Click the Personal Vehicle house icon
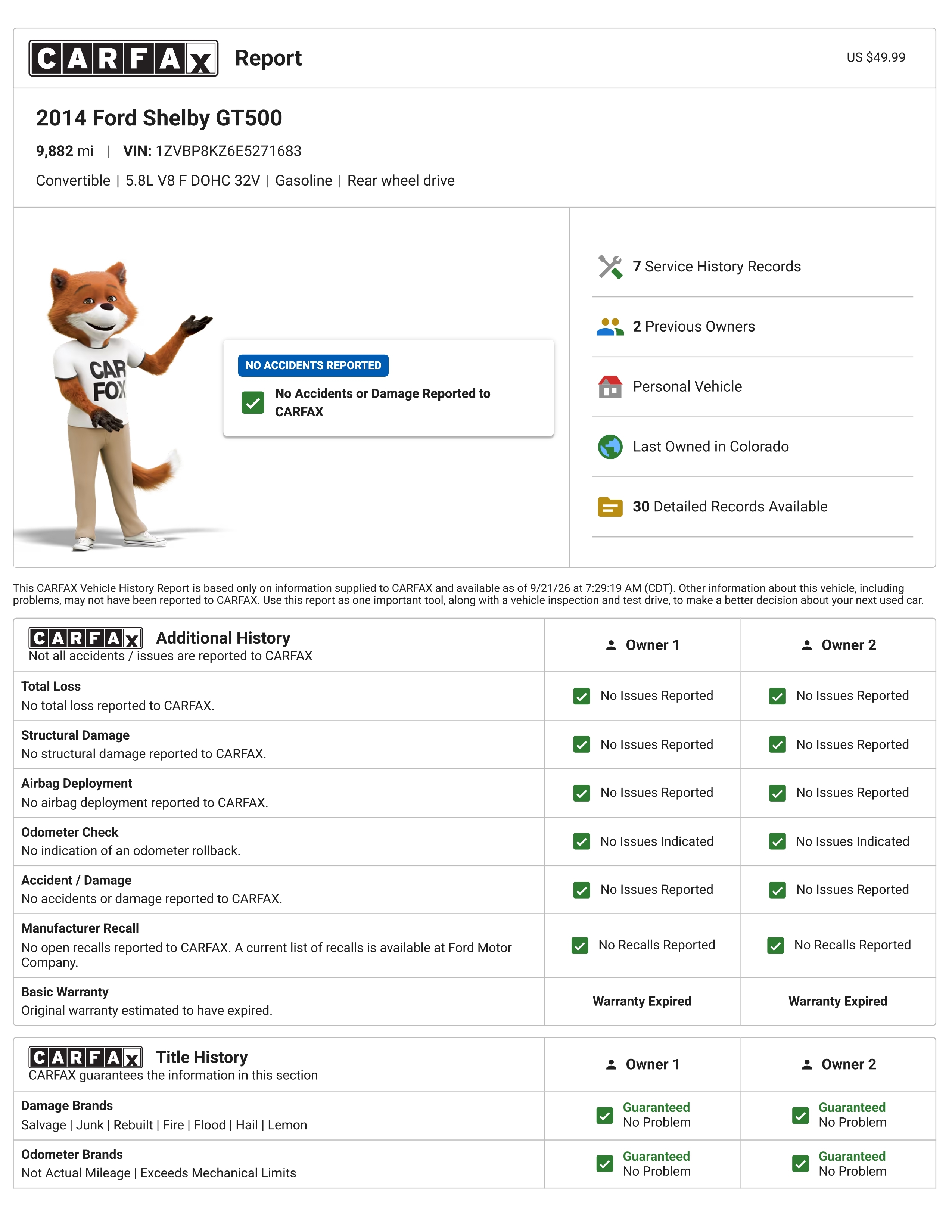Screen dimensions: 952x1232 (x=610, y=387)
